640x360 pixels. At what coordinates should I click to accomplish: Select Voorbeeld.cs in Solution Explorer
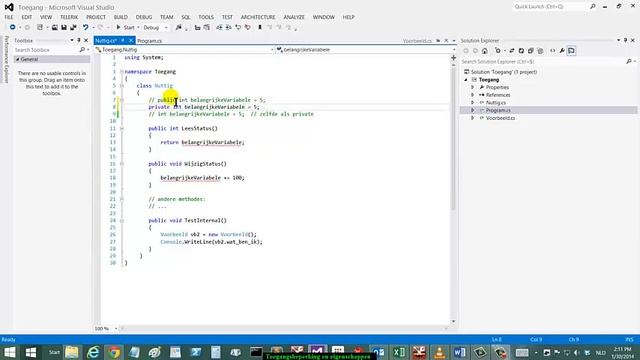[x=500, y=118]
